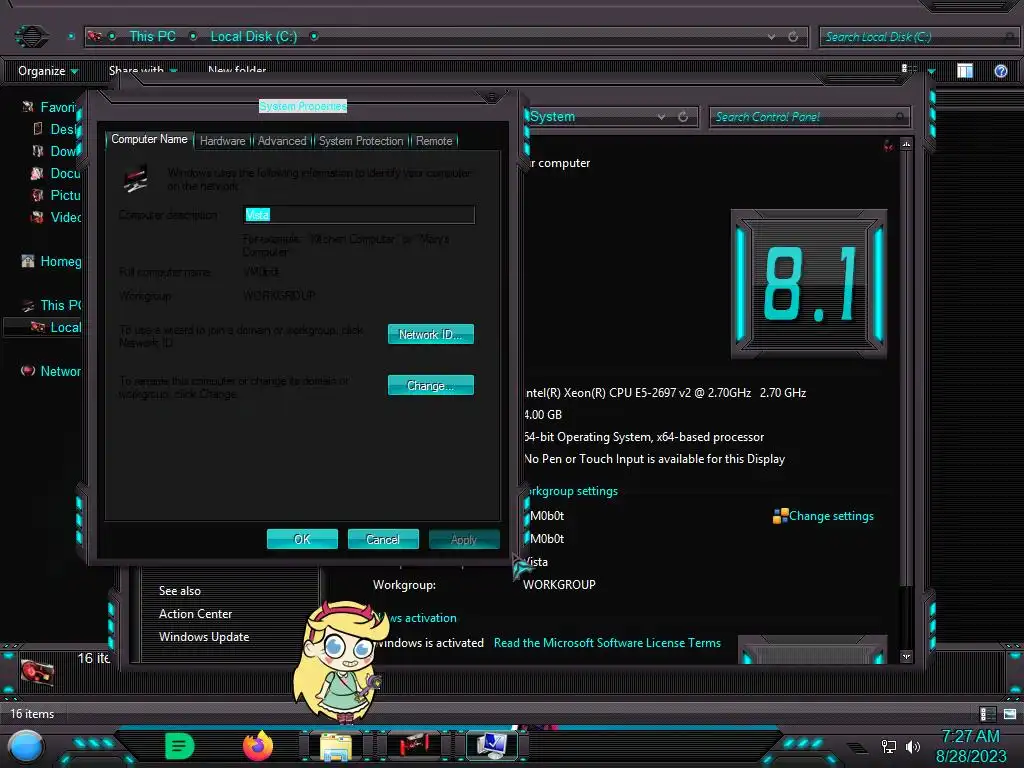Click the Windows 8.1 logo image
Viewport: 1024px width, 768px height.
tap(808, 284)
